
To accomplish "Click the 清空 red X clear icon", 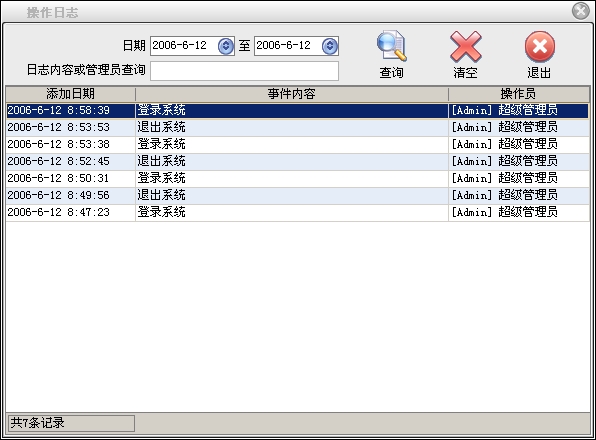I will (x=466, y=47).
